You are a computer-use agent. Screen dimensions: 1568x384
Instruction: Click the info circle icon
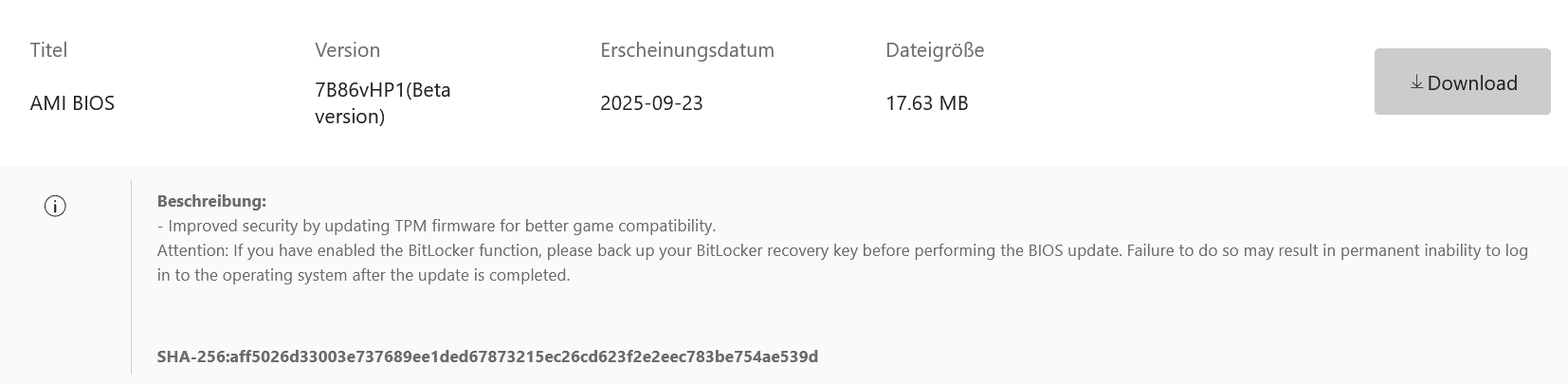point(55,206)
